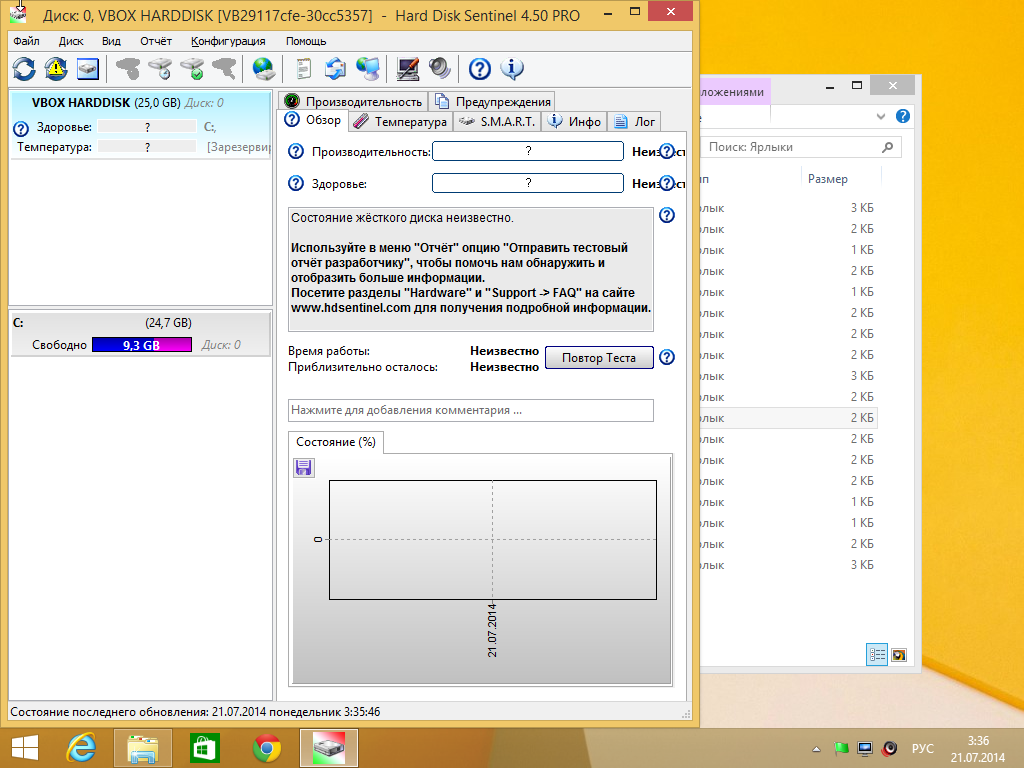Screen dimensions: 1024x768
Task: Click the globe and monitor network icon
Action: [x=368, y=69]
